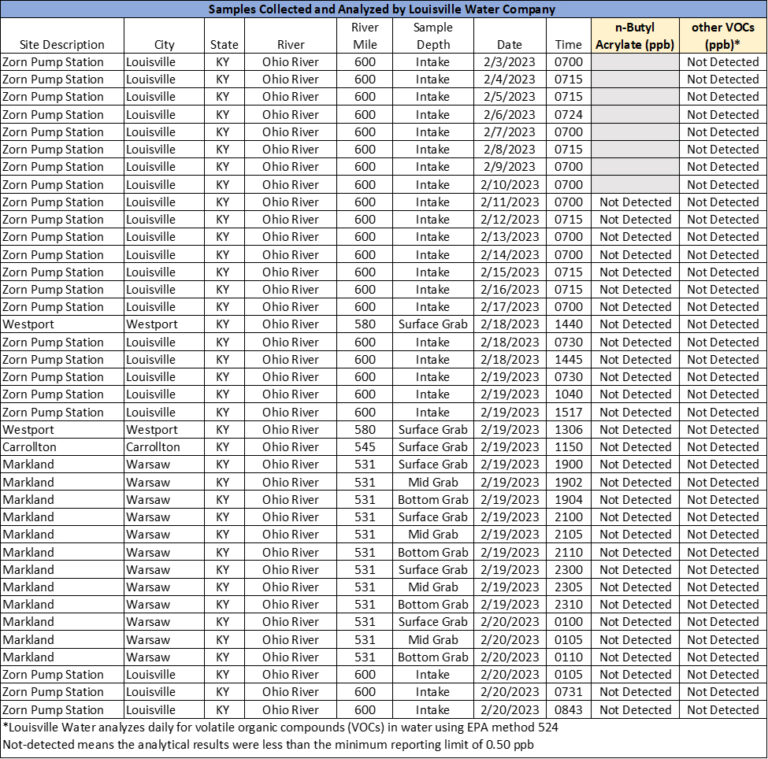
Task: Select the time cell showing 0724
Action: [567, 115]
